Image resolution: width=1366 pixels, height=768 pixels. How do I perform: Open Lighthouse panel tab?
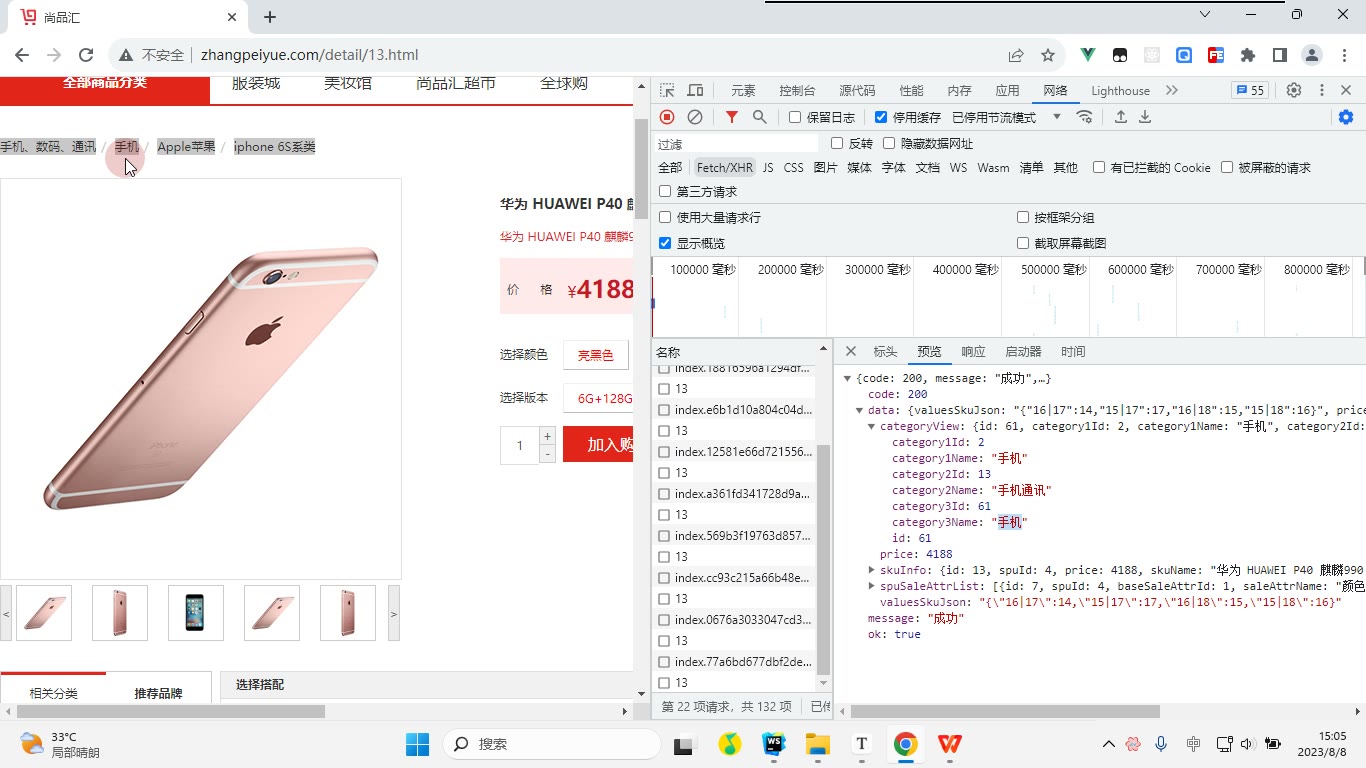(x=1120, y=90)
